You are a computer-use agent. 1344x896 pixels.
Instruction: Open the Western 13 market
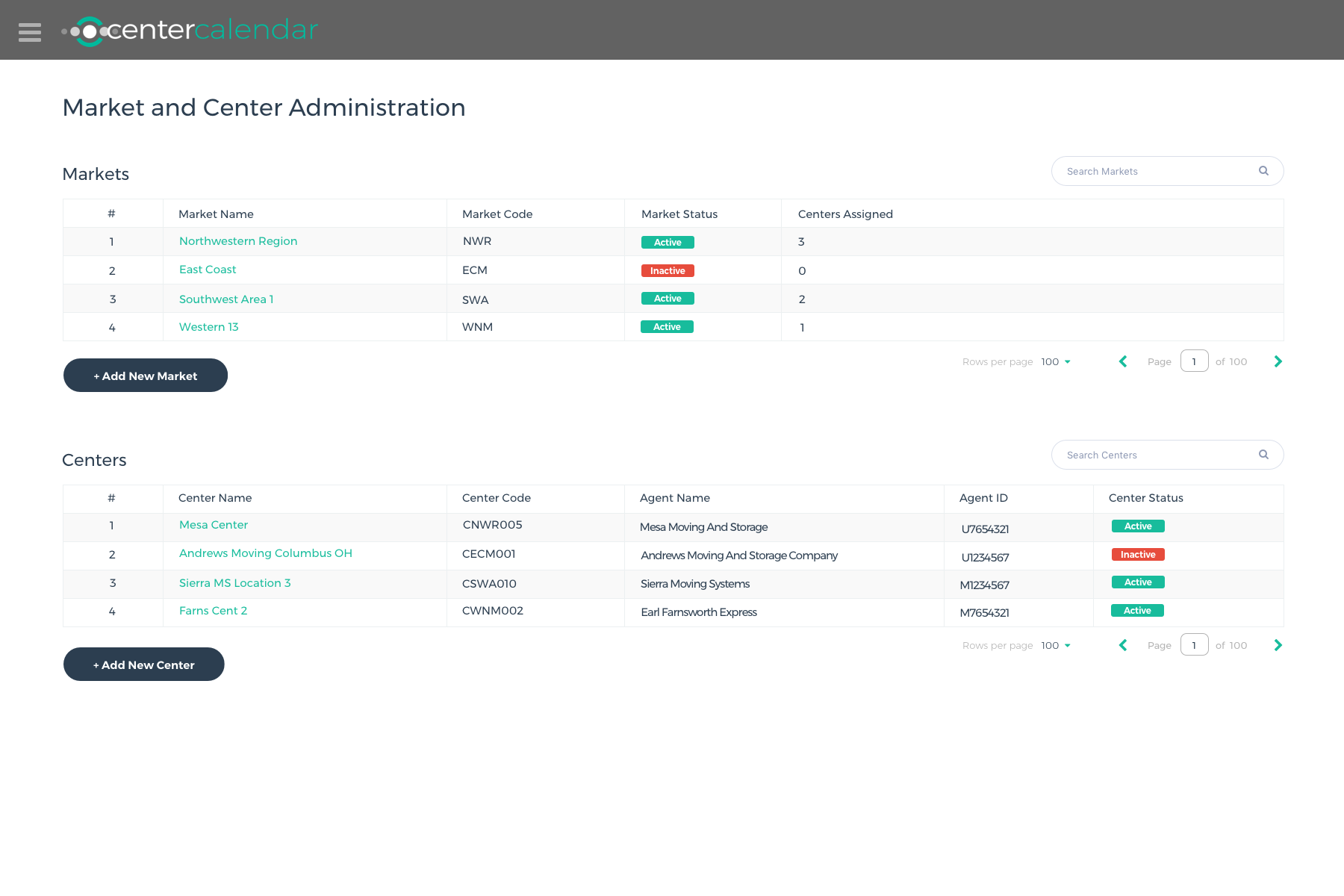click(x=209, y=327)
